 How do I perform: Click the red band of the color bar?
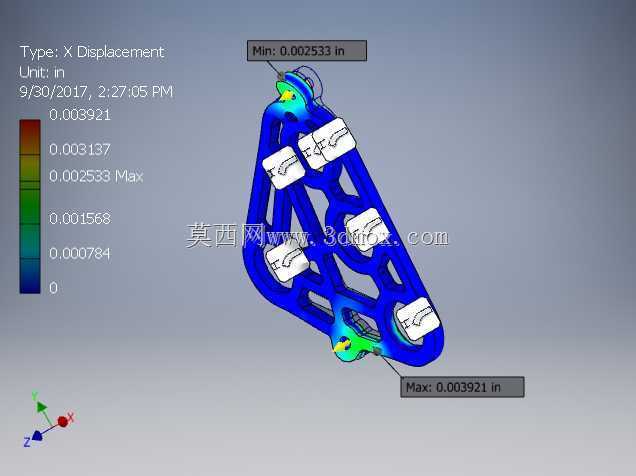(x=30, y=137)
